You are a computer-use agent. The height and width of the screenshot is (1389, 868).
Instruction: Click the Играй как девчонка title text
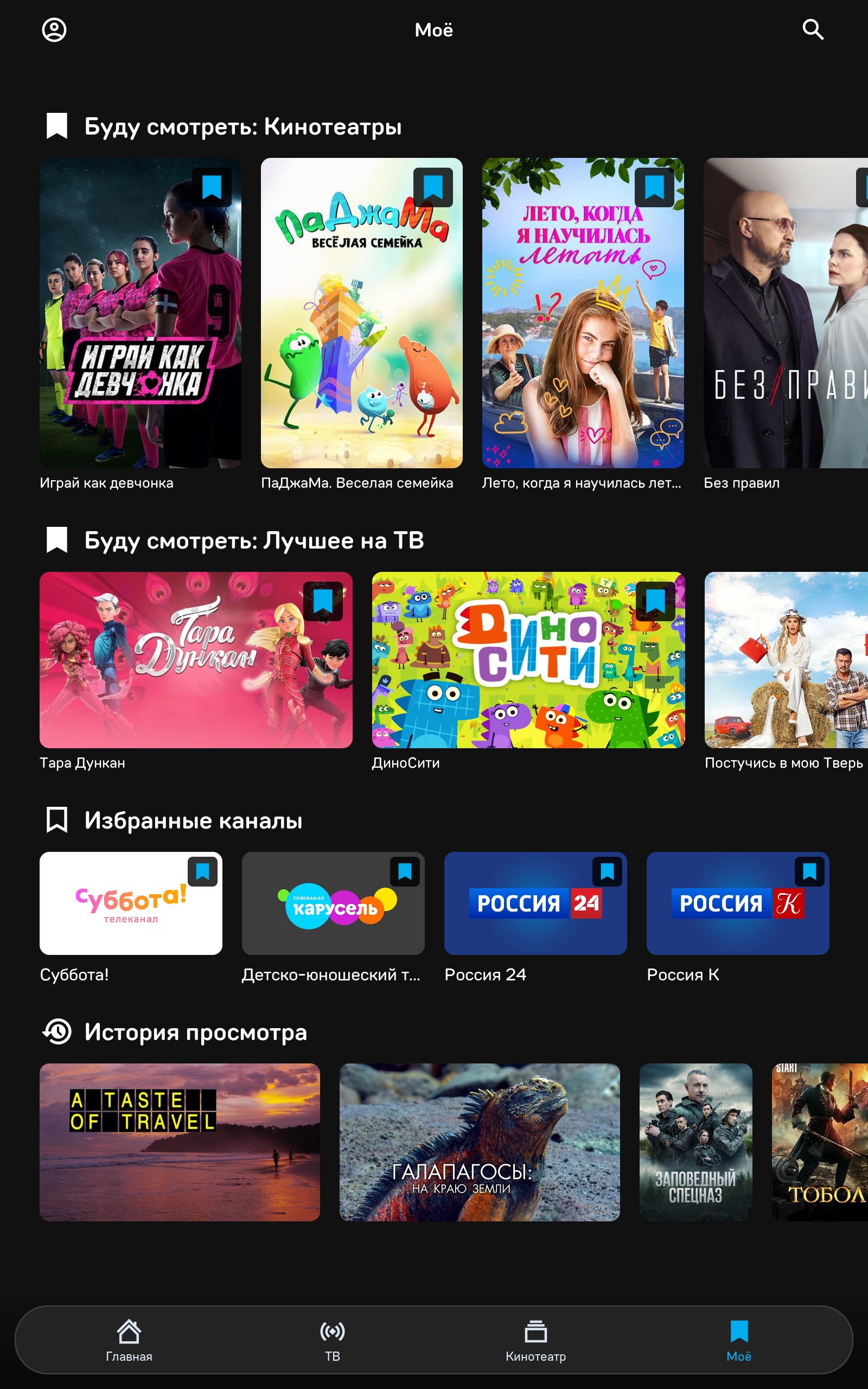(x=107, y=483)
